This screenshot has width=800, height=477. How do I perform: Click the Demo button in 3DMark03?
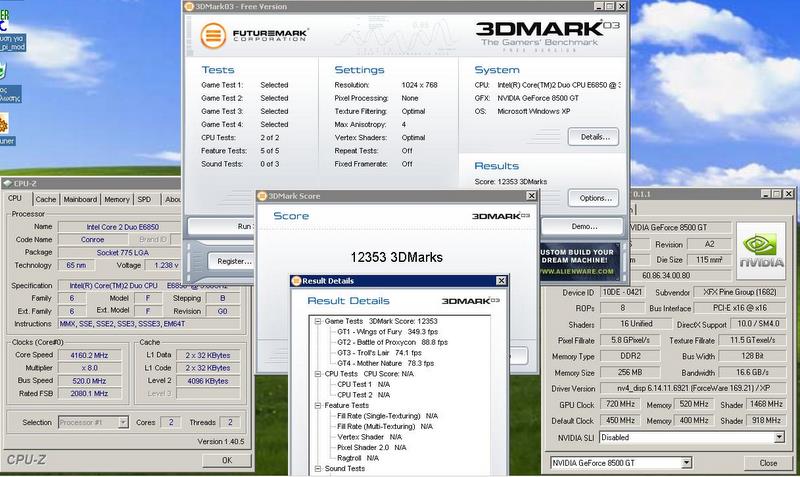coord(582,226)
